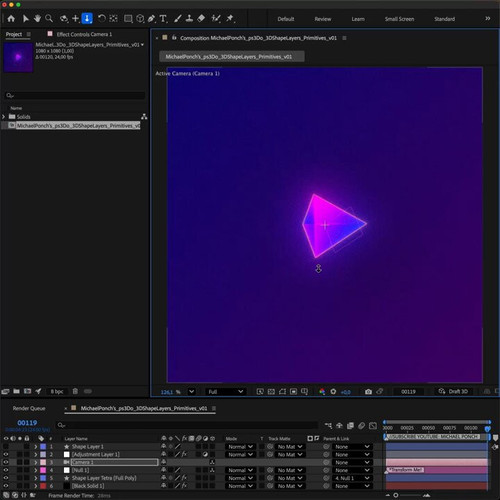Select the Zoom magnifier tool
Screen dimensions: 500x500
click(49, 19)
